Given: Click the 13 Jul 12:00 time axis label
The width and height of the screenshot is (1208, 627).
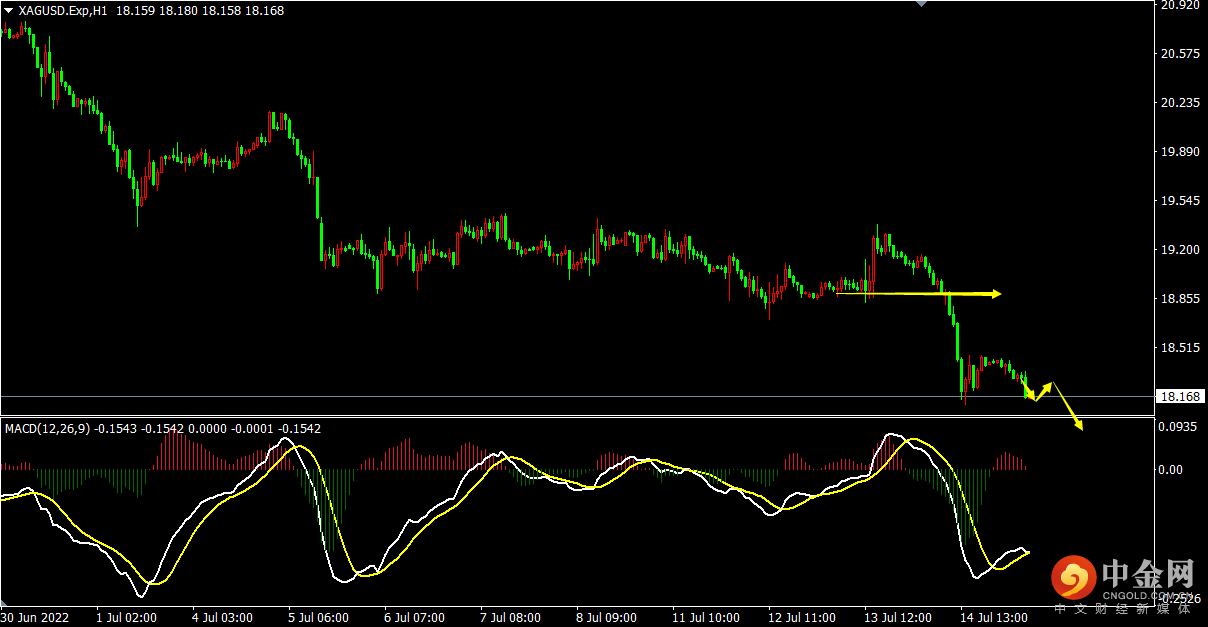Looking at the screenshot, I should (x=897, y=618).
